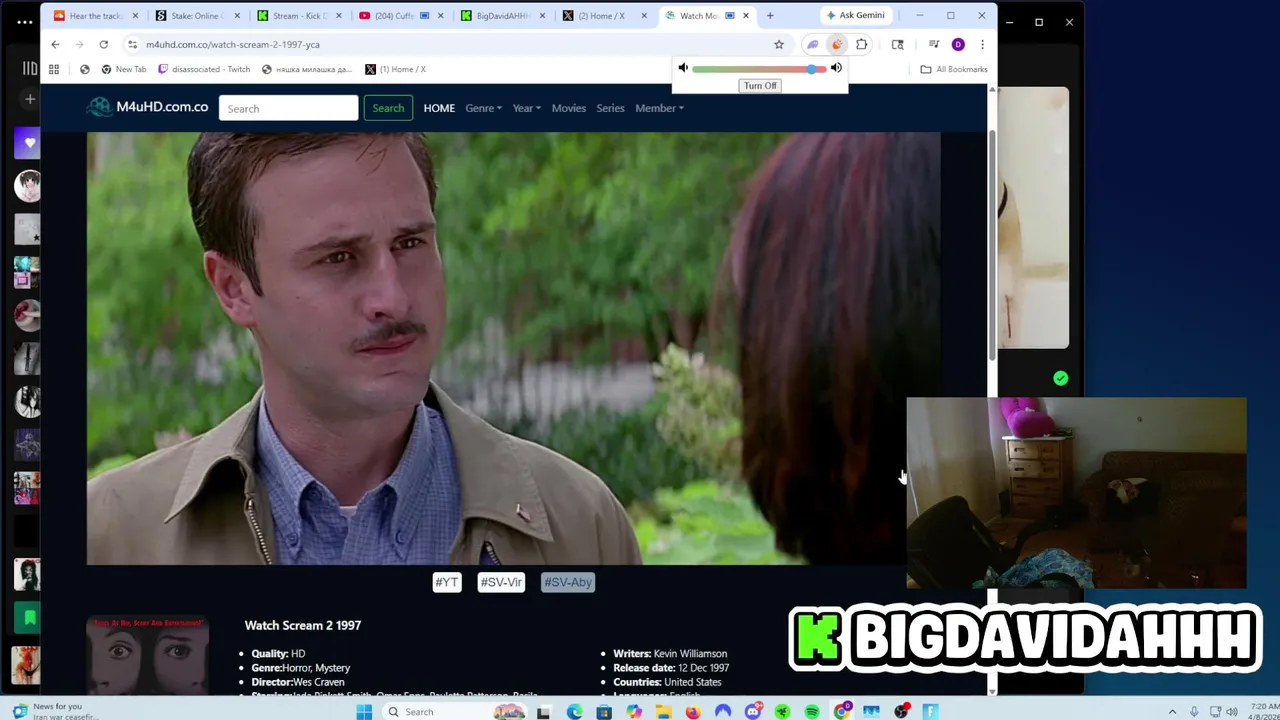Click the green bookmark icon in left sidebar
This screenshot has height=720, width=1280.
[29, 617]
